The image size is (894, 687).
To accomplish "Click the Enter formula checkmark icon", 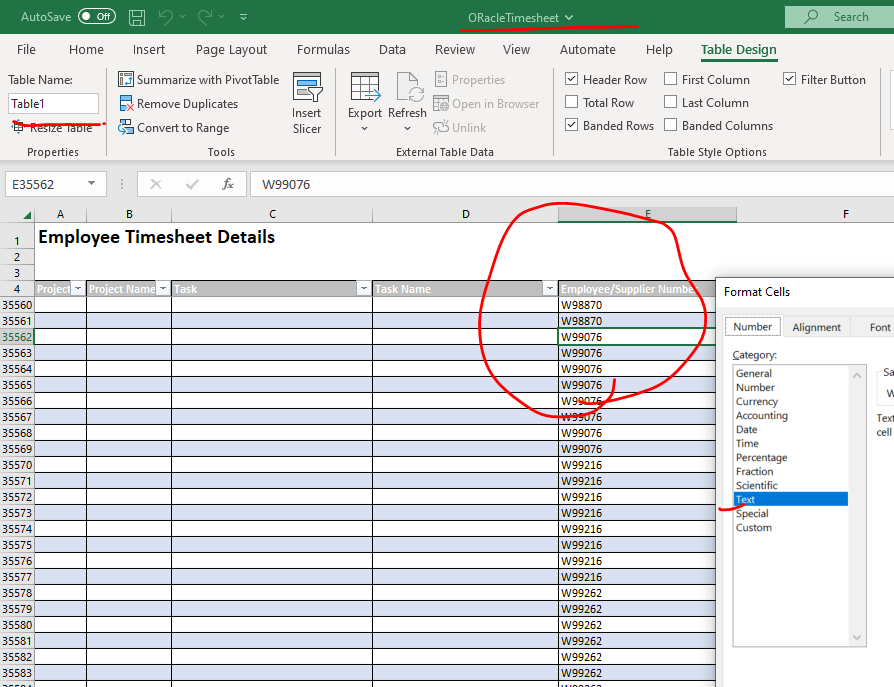I will pos(192,184).
